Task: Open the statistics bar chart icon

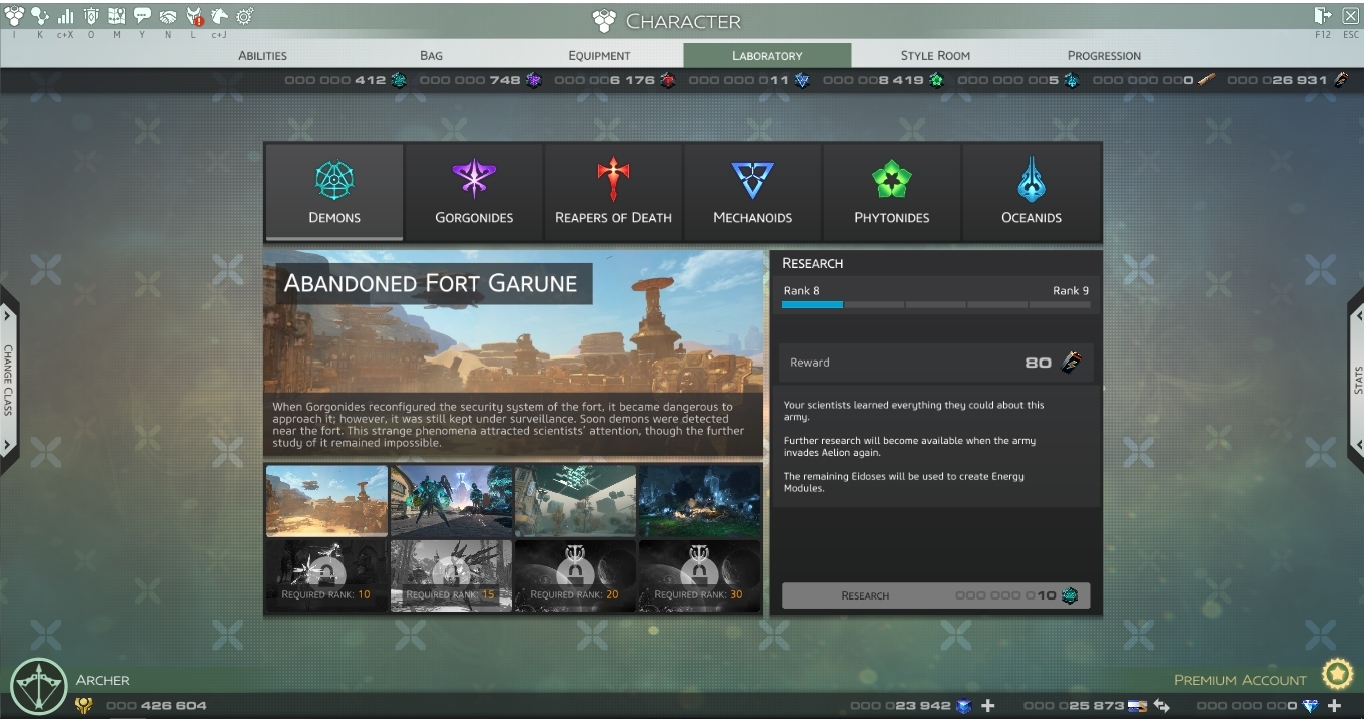Action: (x=65, y=16)
